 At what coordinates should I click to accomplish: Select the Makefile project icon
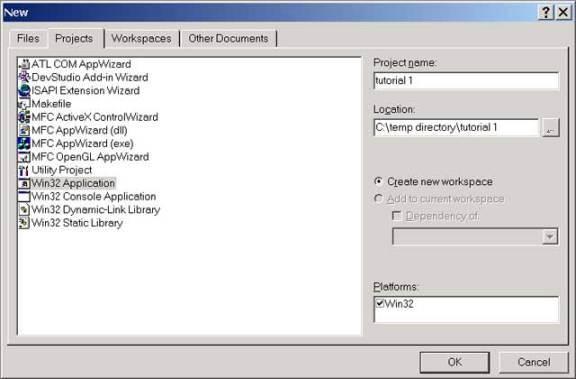pos(24,104)
